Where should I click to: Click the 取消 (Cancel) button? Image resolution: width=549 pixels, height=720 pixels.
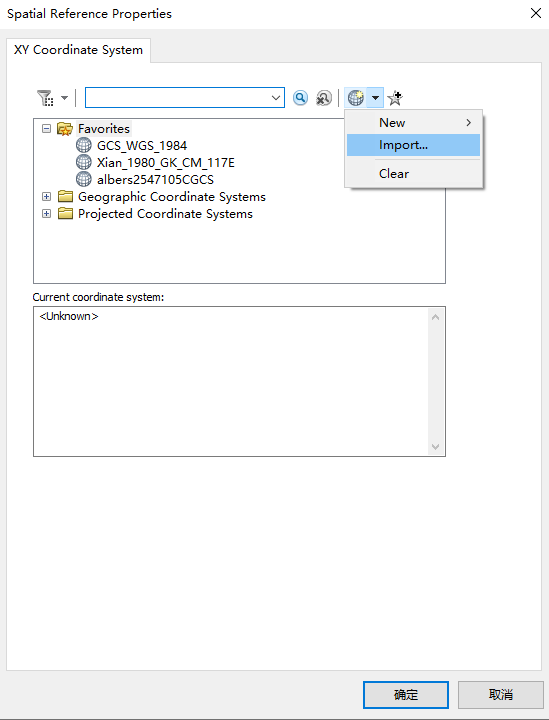pos(501,695)
